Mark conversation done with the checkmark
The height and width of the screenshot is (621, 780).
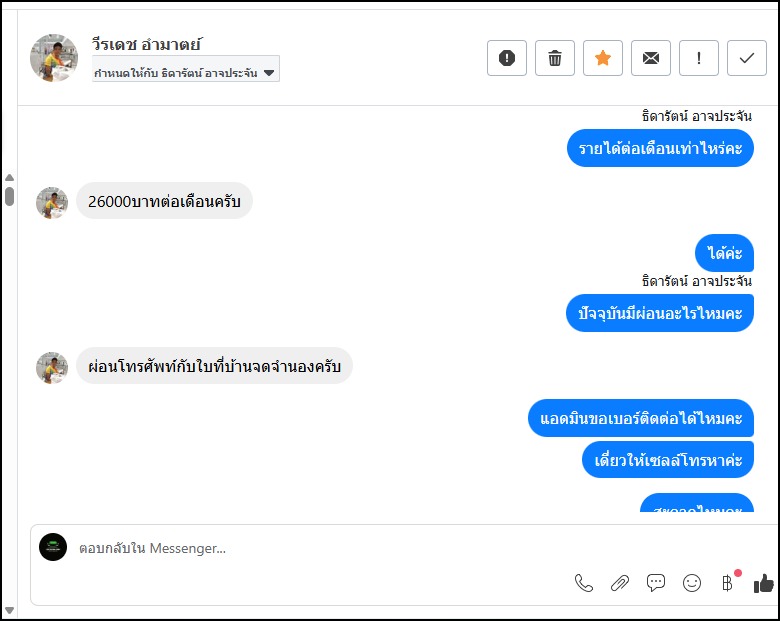(x=747, y=58)
